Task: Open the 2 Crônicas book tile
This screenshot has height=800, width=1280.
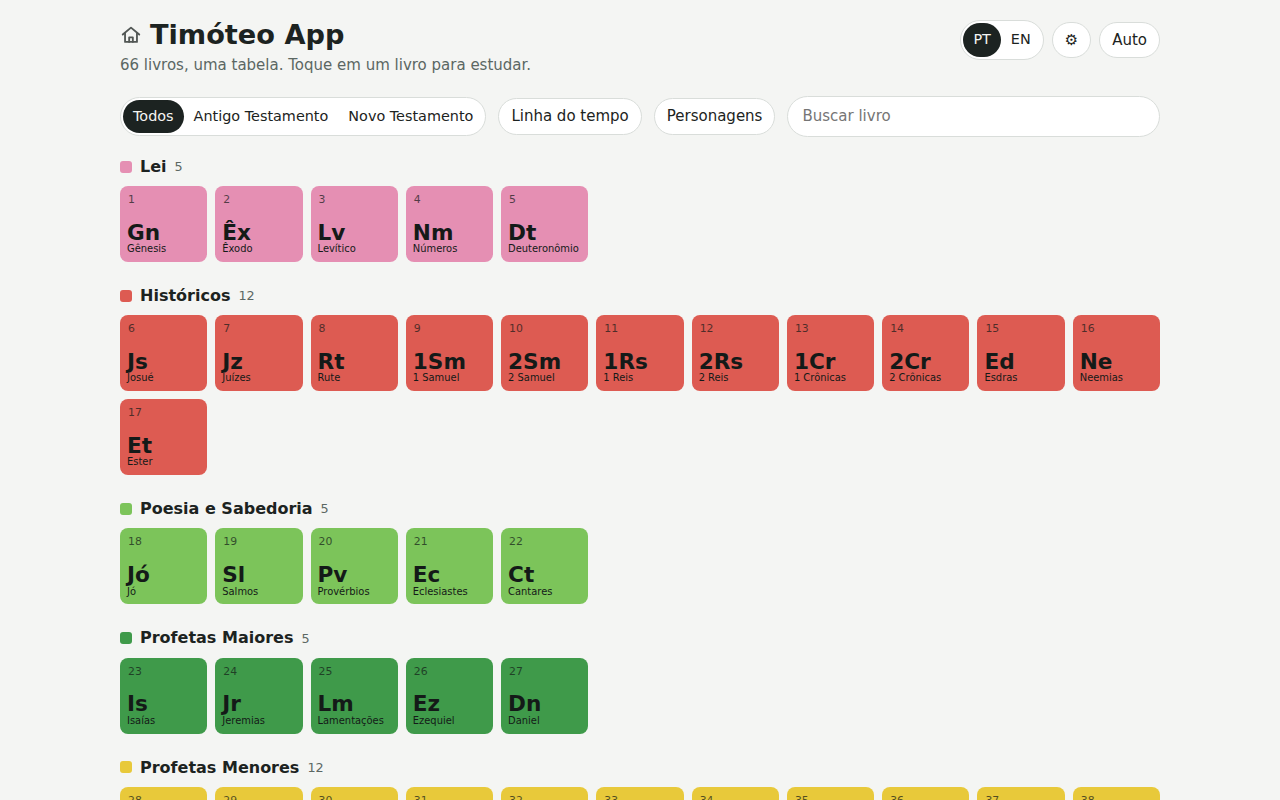Action: pos(925,353)
